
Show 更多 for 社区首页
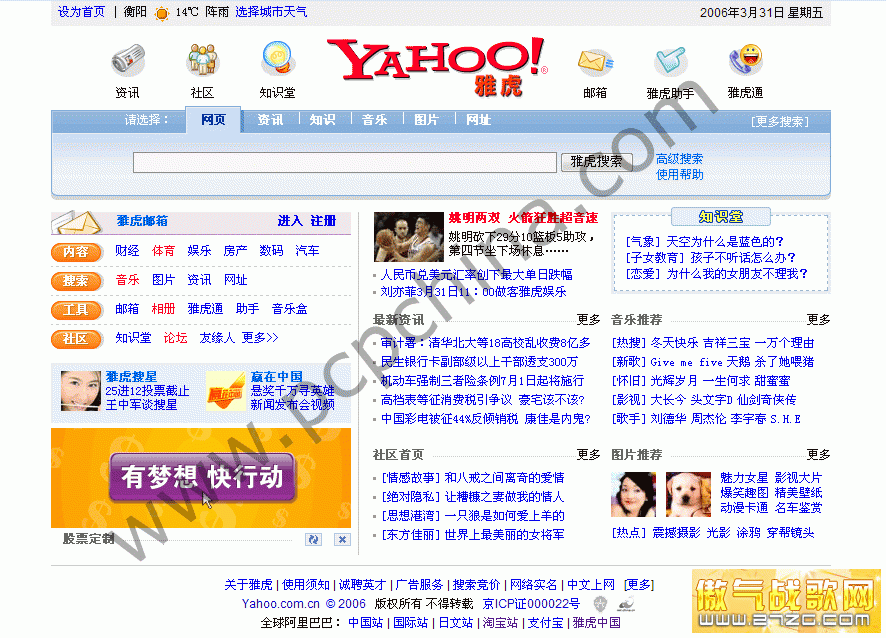(588, 455)
